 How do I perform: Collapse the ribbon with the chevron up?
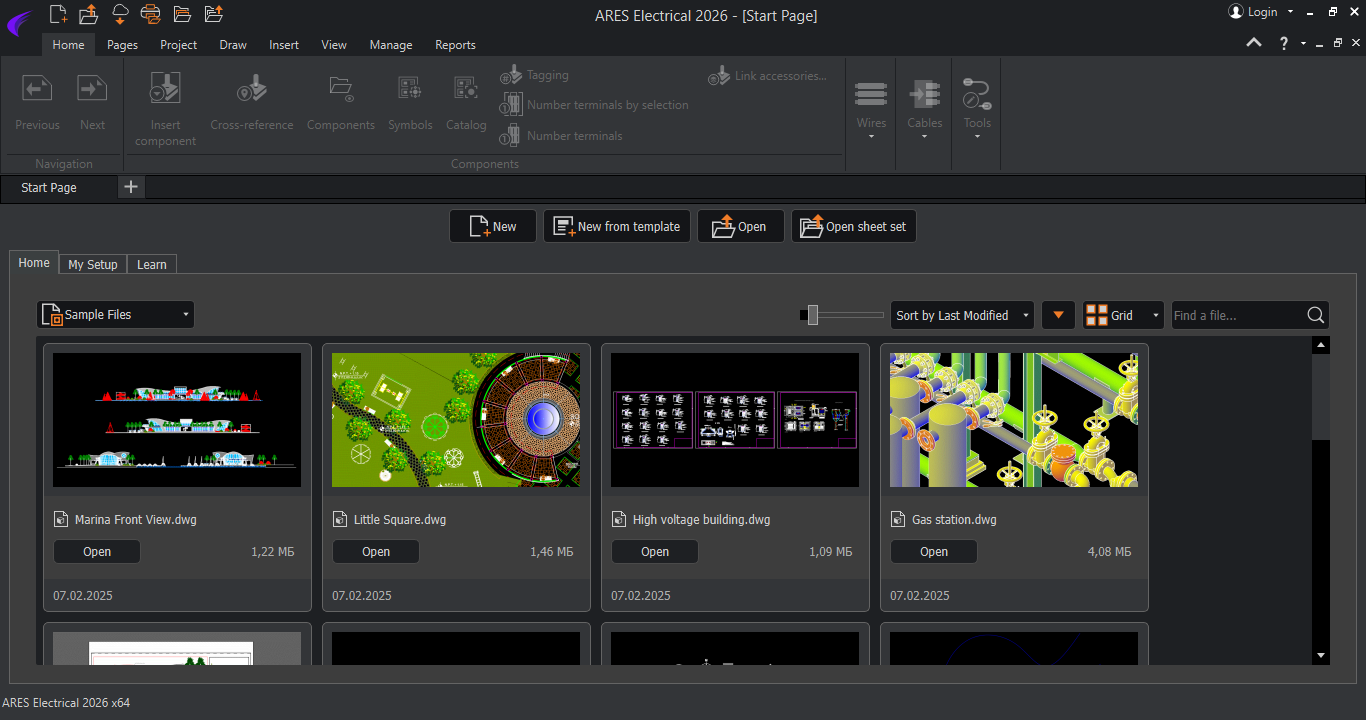1254,43
